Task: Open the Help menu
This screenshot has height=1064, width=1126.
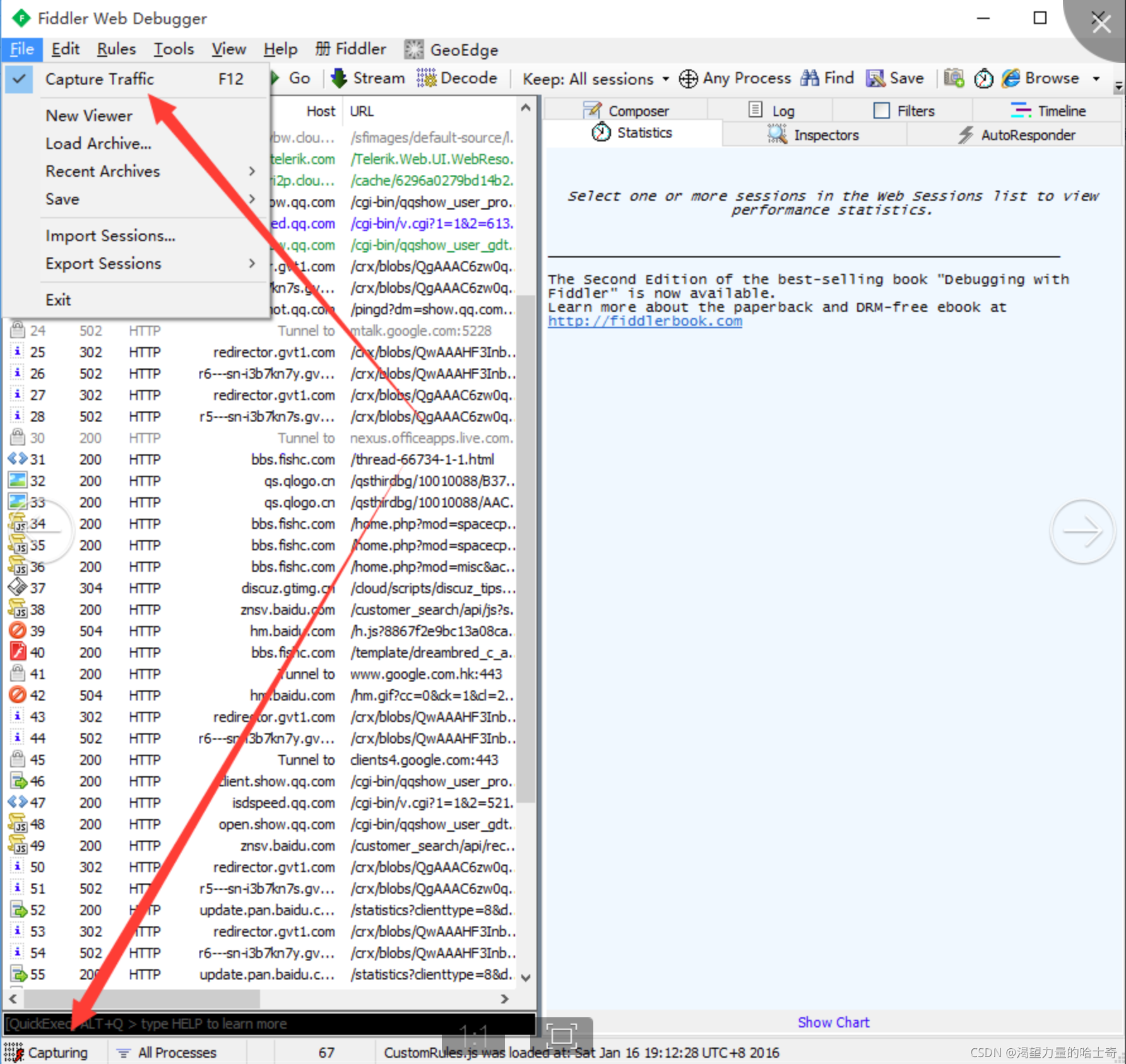Action: pos(280,49)
